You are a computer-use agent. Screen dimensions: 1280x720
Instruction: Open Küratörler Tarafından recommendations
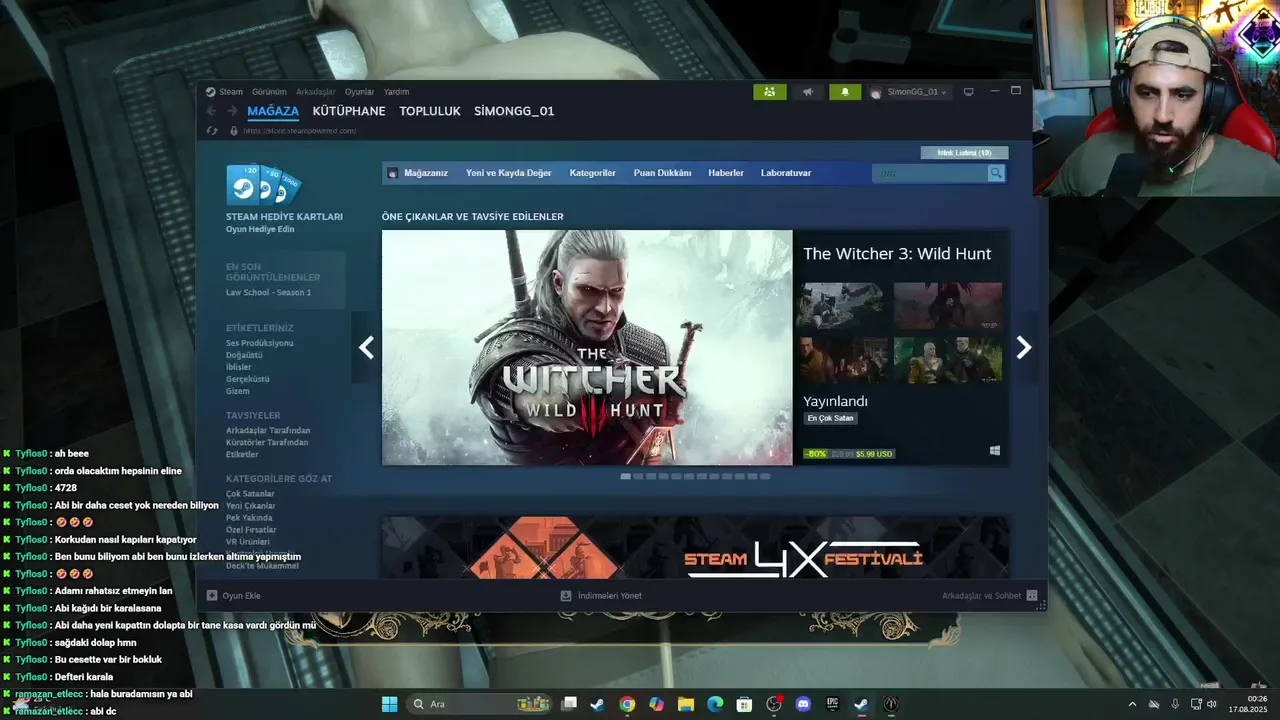[267, 443]
